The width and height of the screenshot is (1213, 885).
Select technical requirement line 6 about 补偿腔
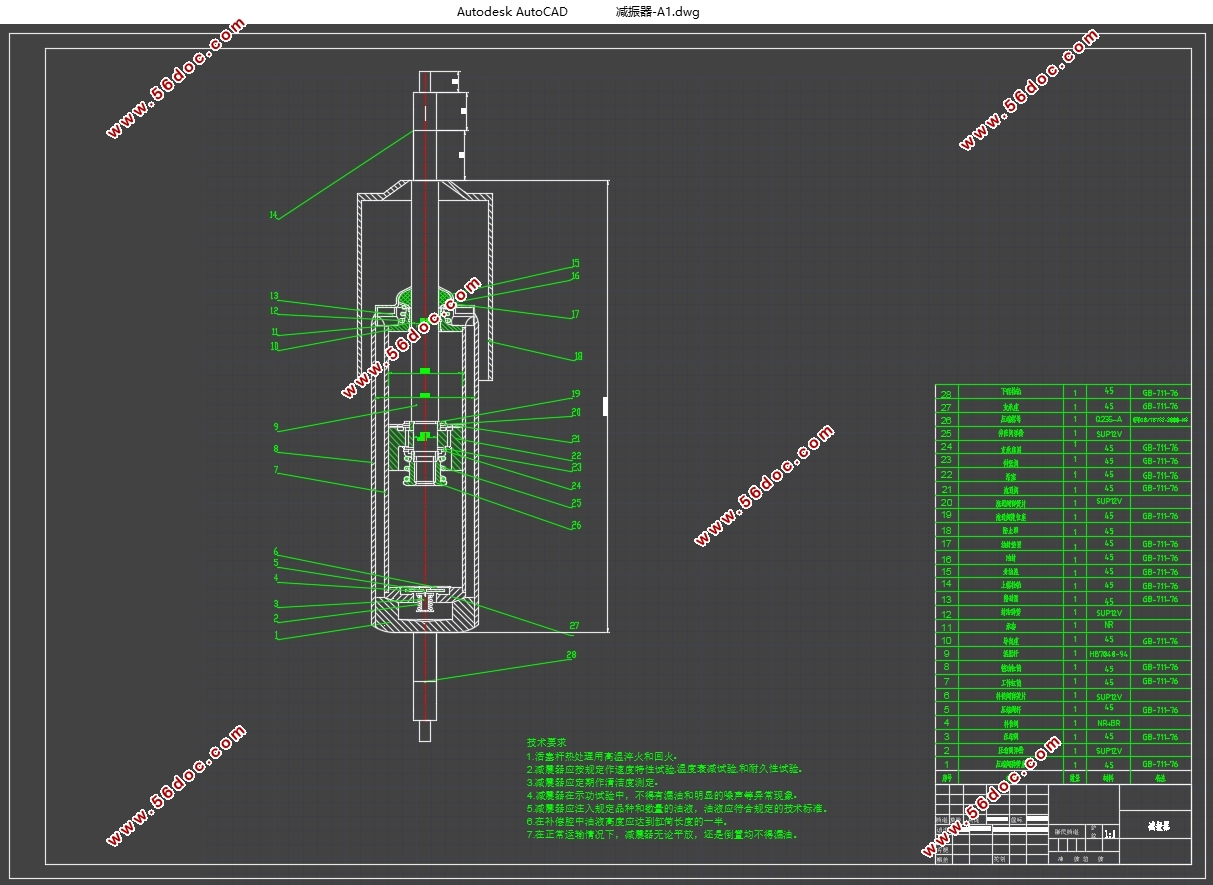click(x=627, y=821)
